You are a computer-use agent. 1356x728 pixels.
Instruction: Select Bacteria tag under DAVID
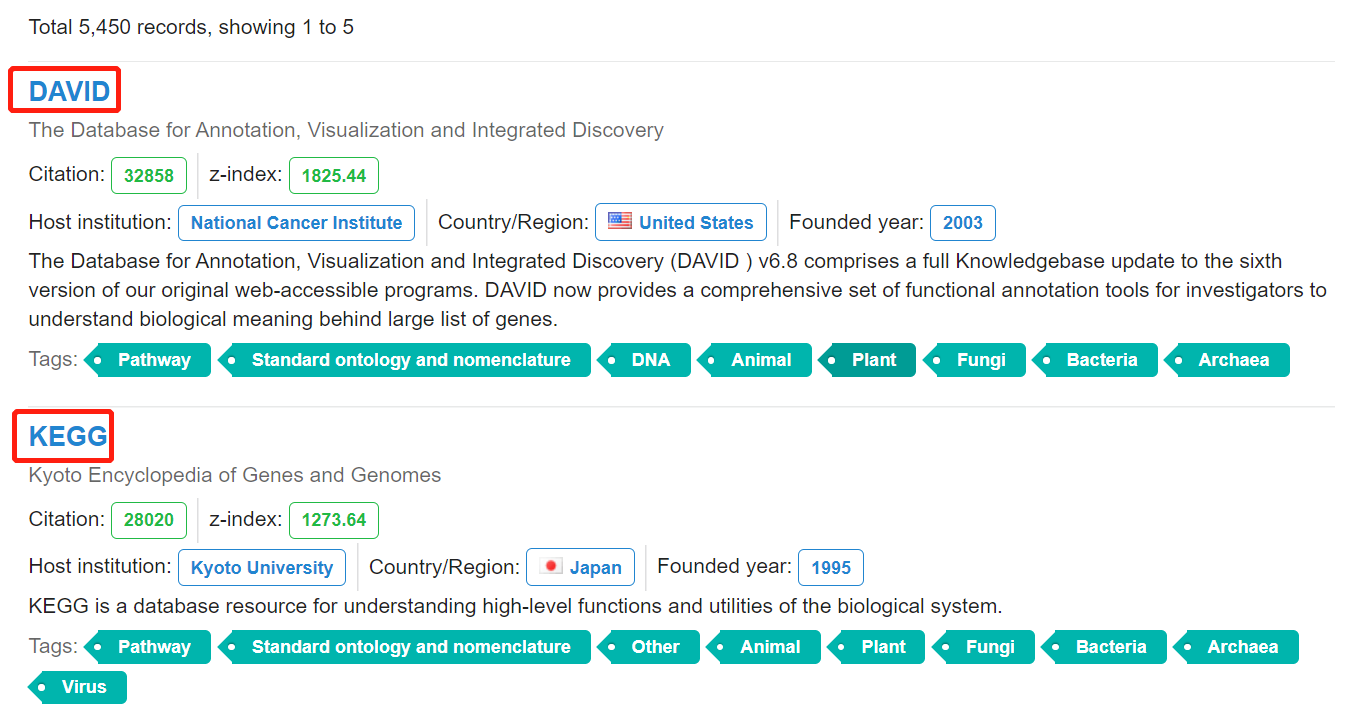coord(1095,360)
